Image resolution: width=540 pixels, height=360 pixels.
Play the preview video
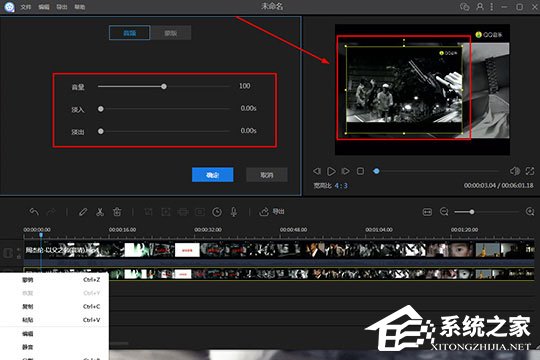pos(331,171)
